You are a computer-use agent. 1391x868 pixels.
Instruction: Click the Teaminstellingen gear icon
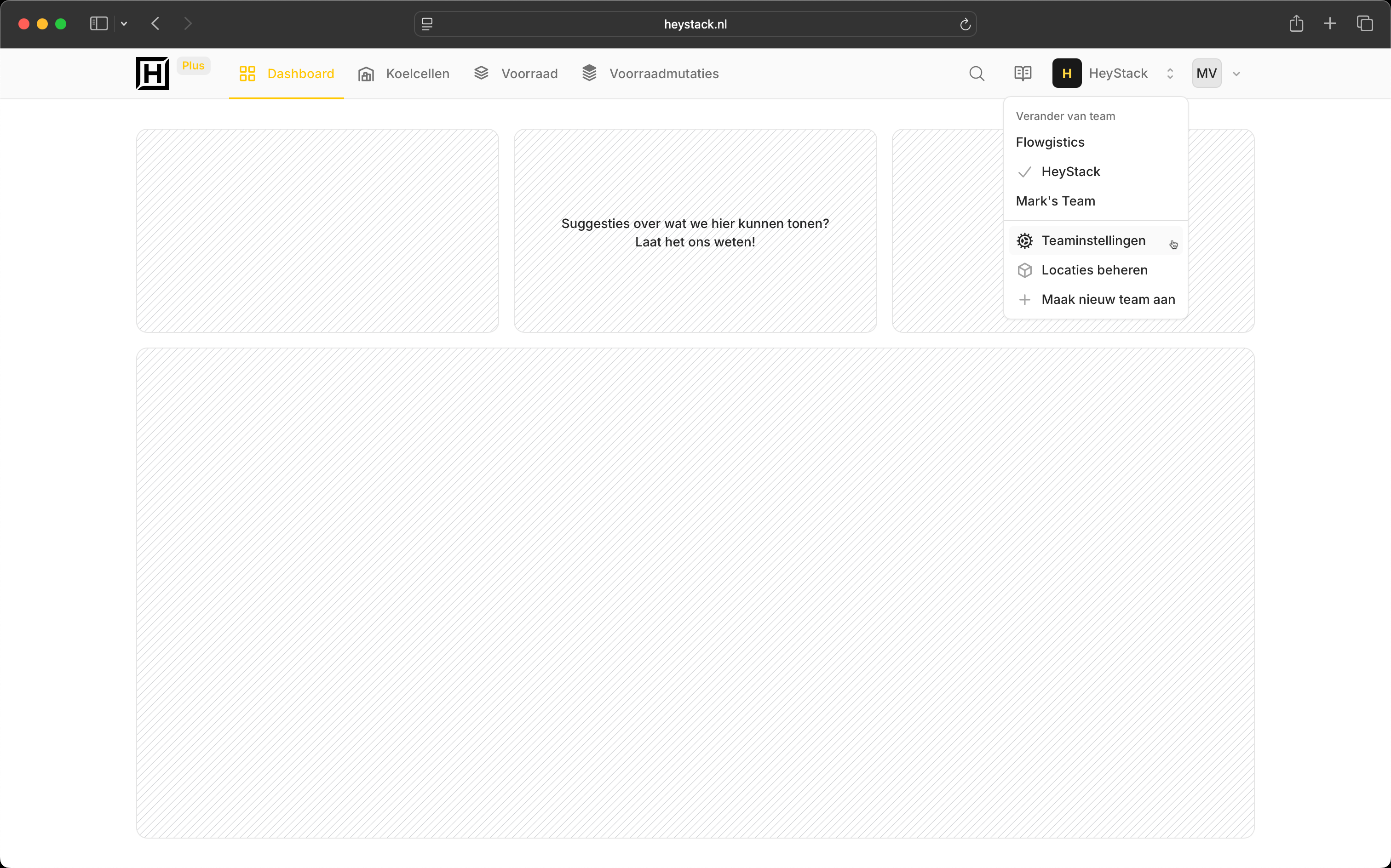[x=1024, y=240]
